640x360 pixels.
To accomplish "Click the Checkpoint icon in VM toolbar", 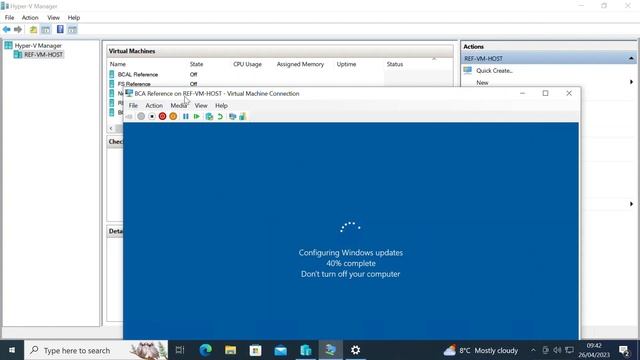I will 209,116.
